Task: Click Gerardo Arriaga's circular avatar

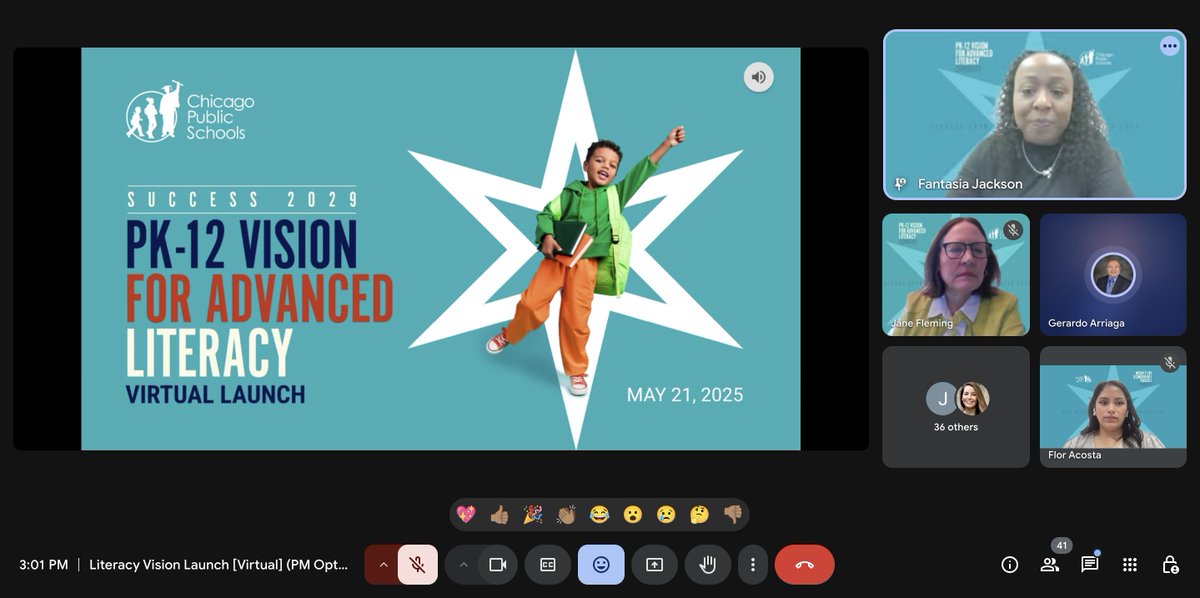Action: coord(1113,274)
